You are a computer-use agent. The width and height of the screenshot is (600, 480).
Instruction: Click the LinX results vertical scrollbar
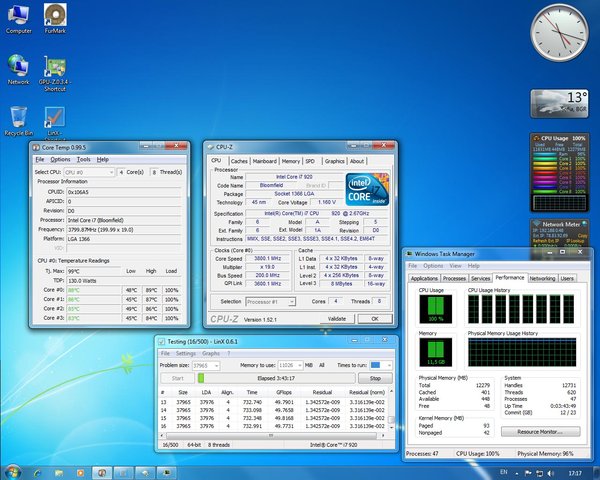[391, 409]
